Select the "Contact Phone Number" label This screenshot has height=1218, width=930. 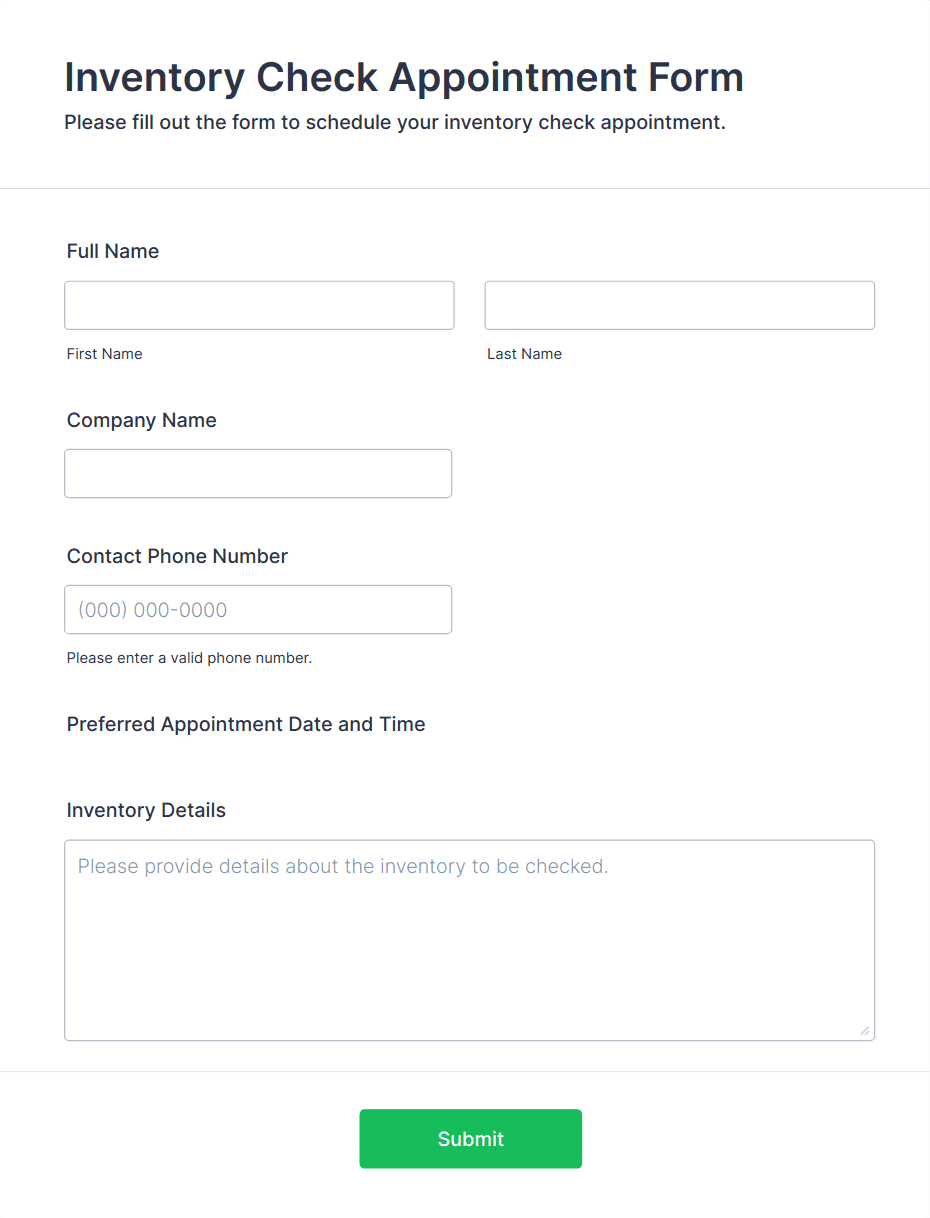tap(177, 556)
